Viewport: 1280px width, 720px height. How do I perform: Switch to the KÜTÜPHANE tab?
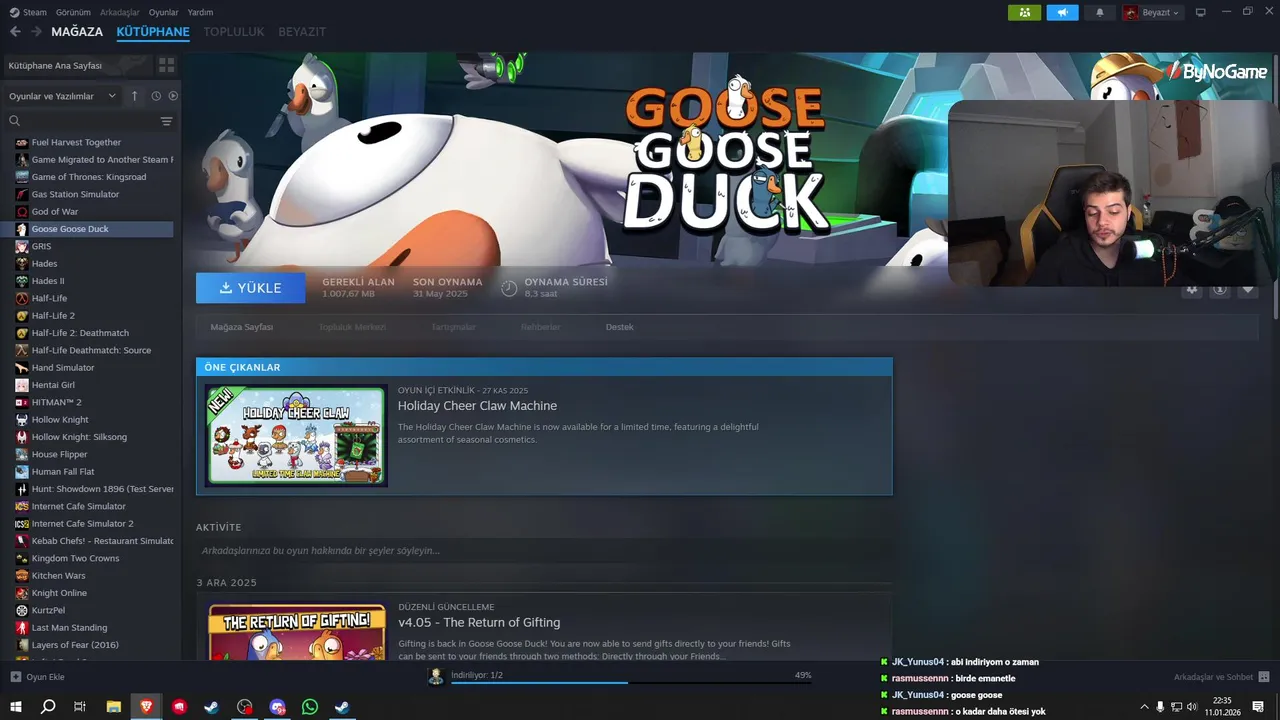153,31
